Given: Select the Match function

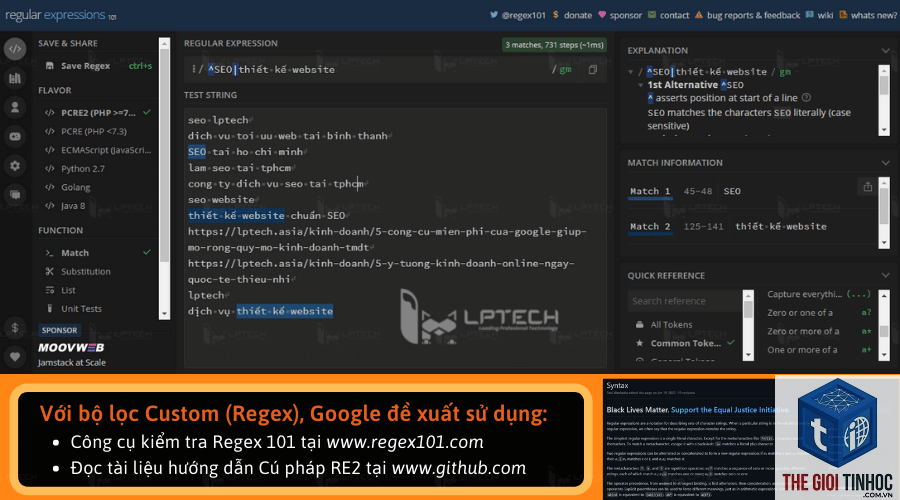Looking at the screenshot, I should [x=98, y=253].
